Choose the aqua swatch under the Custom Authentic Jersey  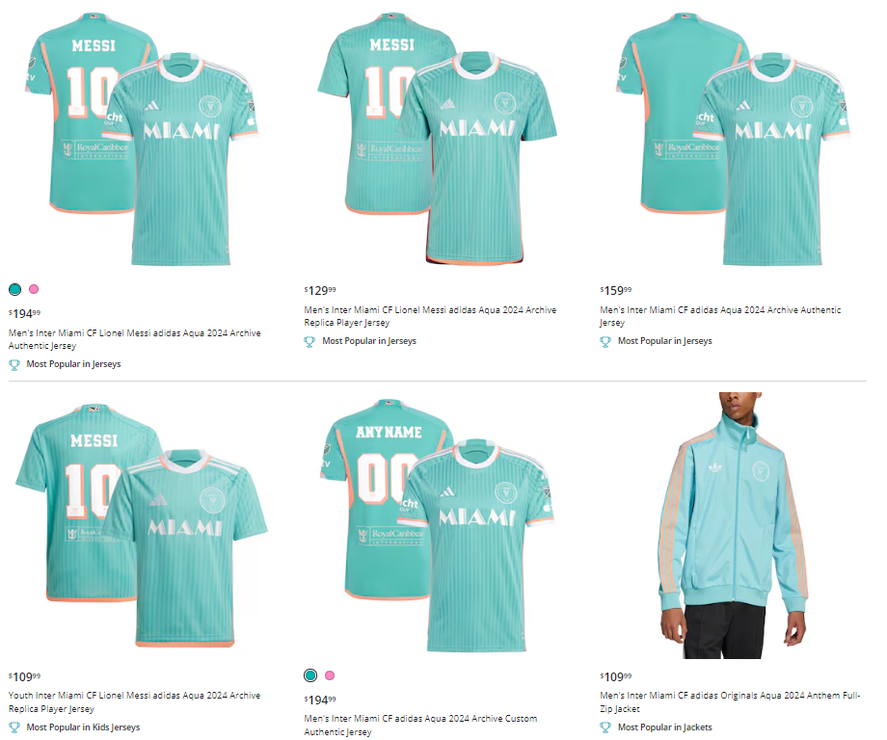311,676
